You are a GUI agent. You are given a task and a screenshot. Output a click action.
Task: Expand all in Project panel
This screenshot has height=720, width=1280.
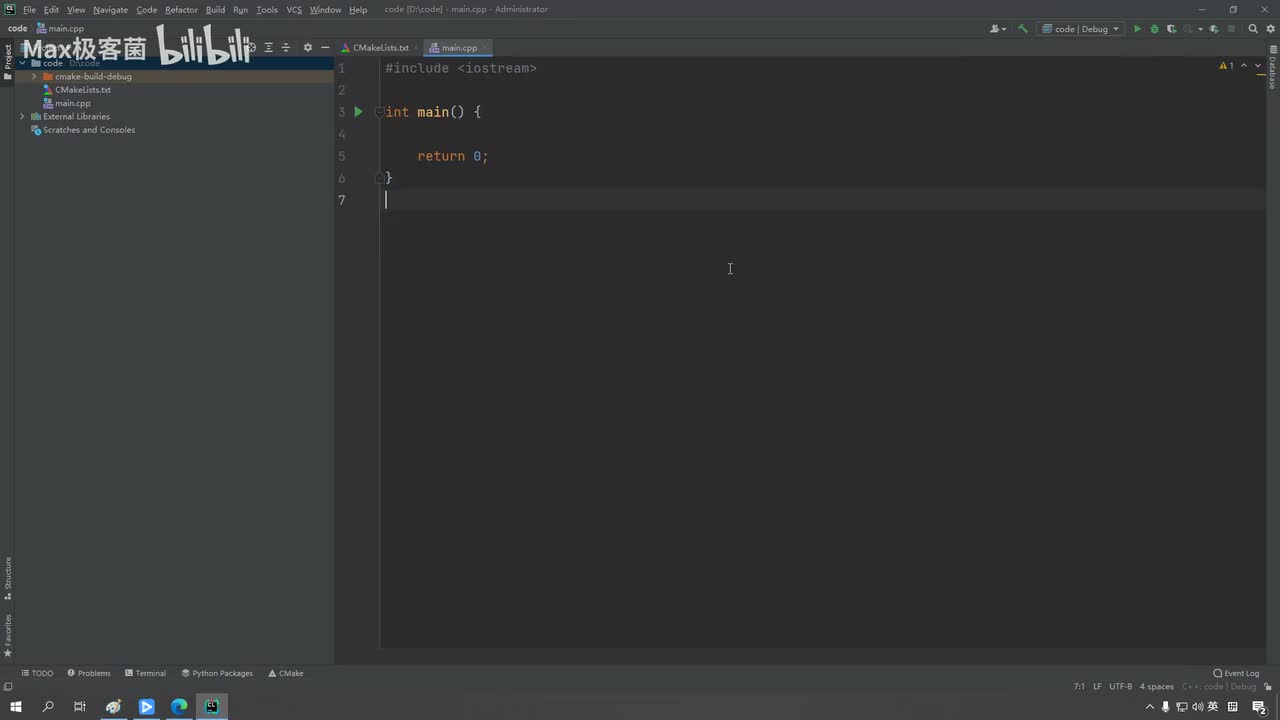pyautogui.click(x=268, y=47)
